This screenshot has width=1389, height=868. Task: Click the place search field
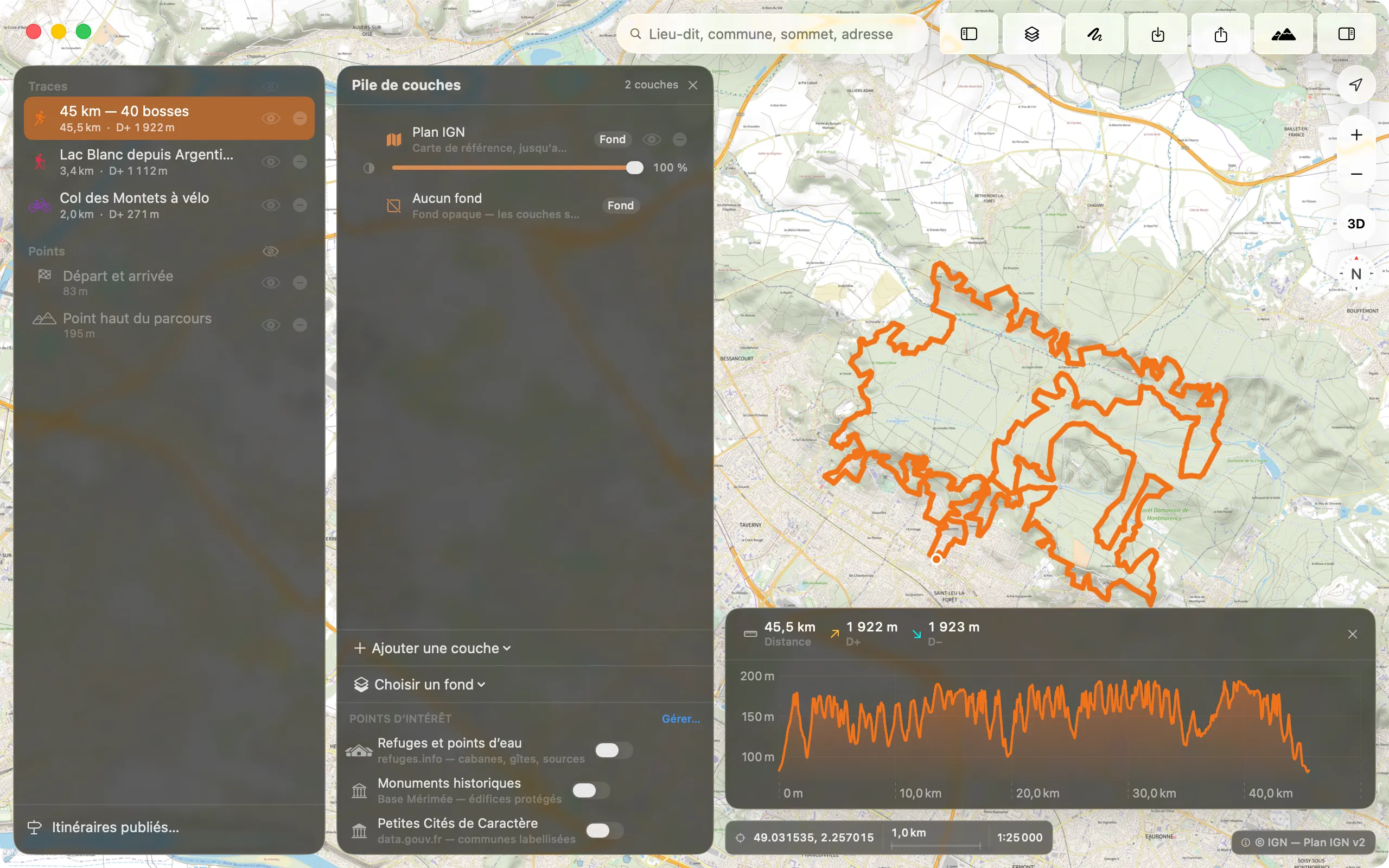772,34
